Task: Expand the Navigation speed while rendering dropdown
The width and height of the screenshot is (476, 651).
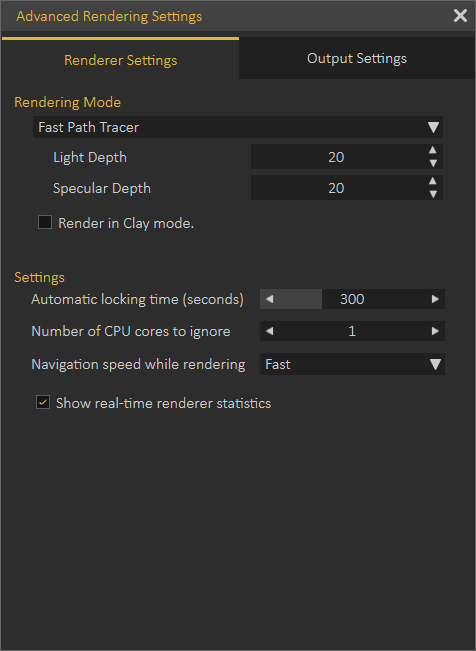Action: (352, 364)
